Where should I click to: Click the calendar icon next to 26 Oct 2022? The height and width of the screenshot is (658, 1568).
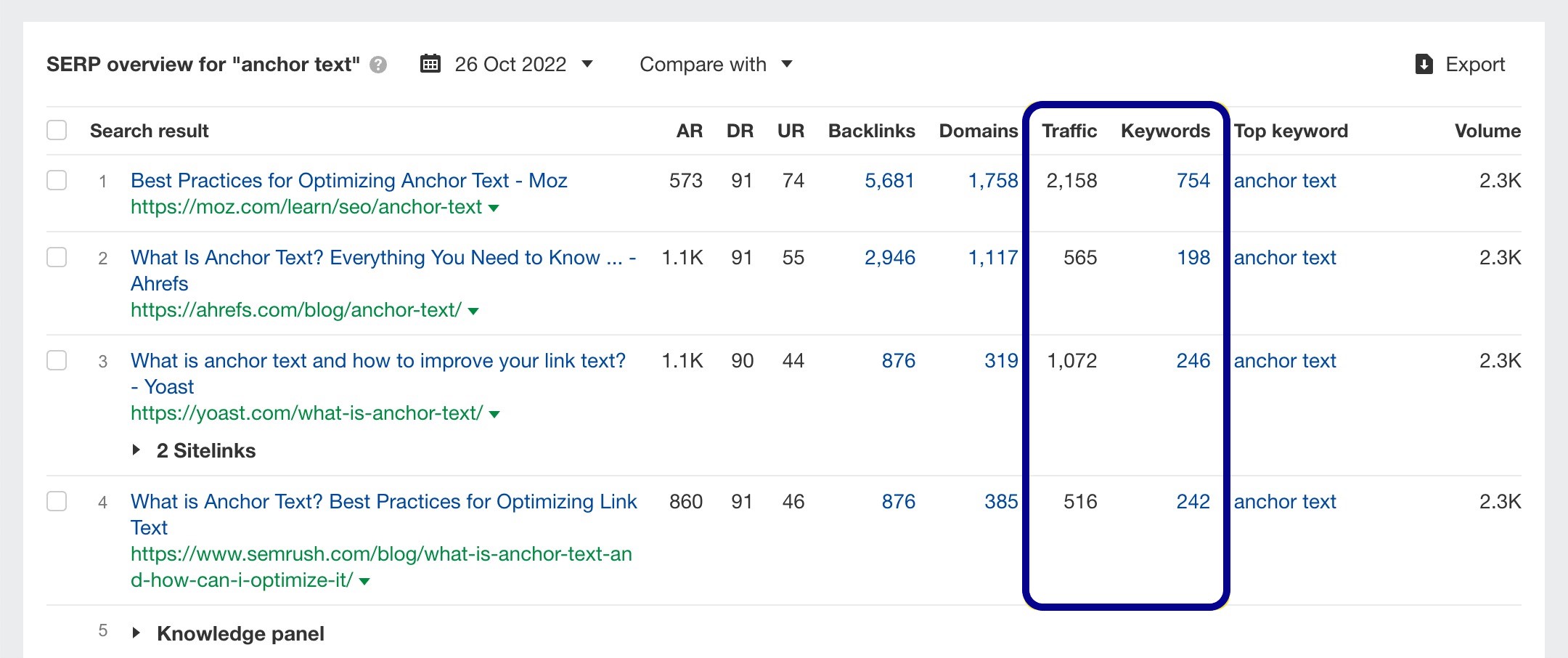tap(430, 64)
